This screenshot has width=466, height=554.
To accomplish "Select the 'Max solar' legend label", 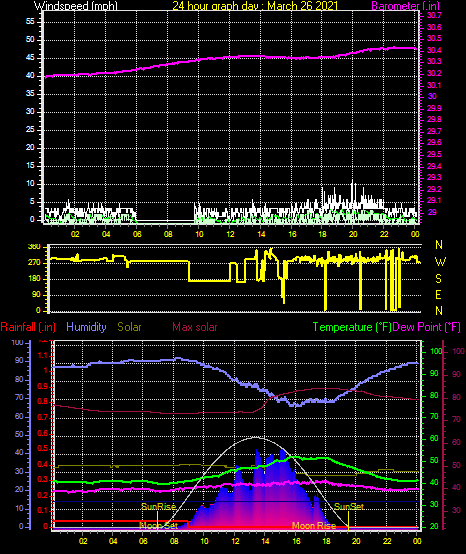I will [x=195, y=327].
